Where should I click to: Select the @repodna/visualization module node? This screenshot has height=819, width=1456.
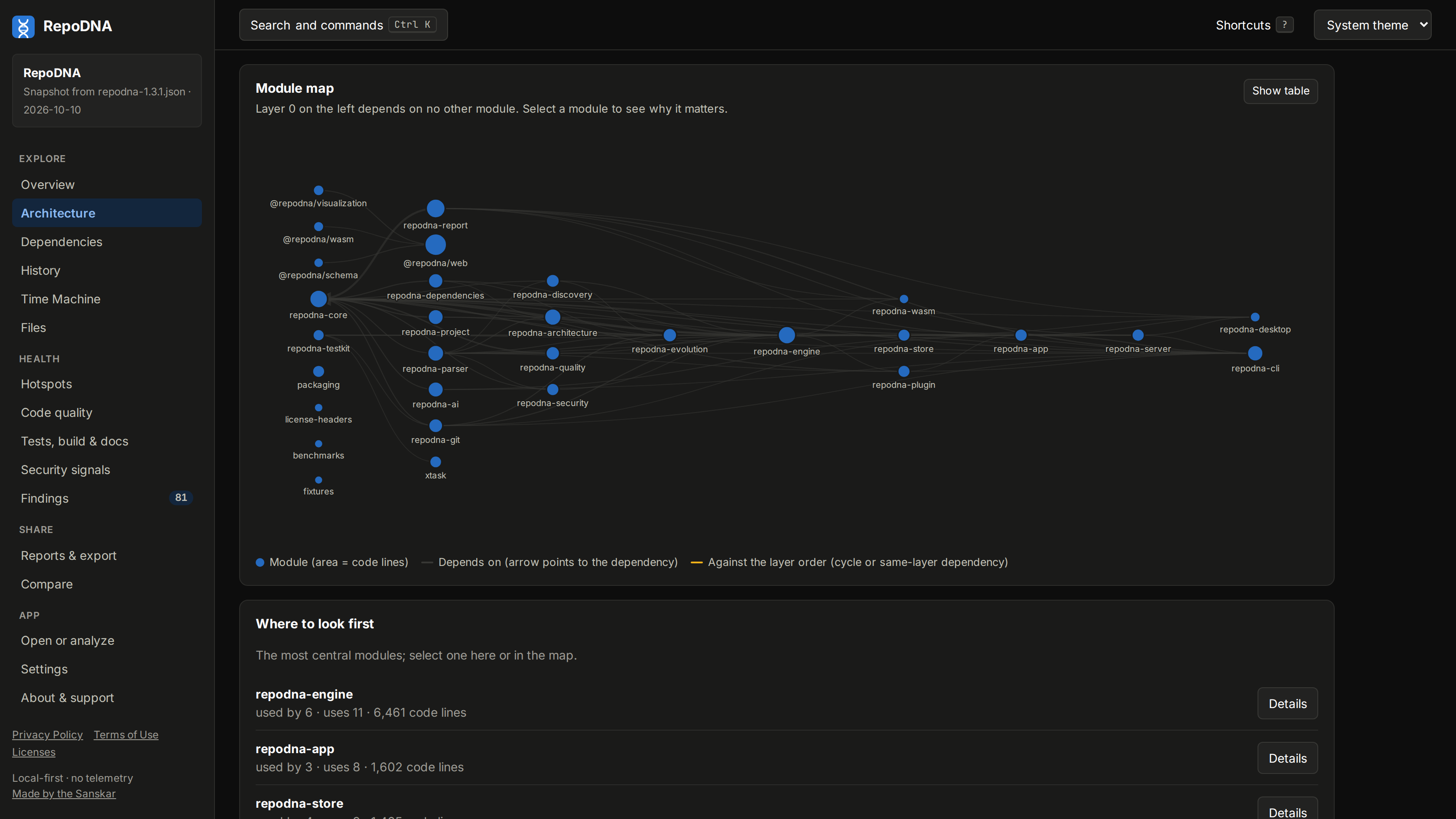[x=318, y=190]
